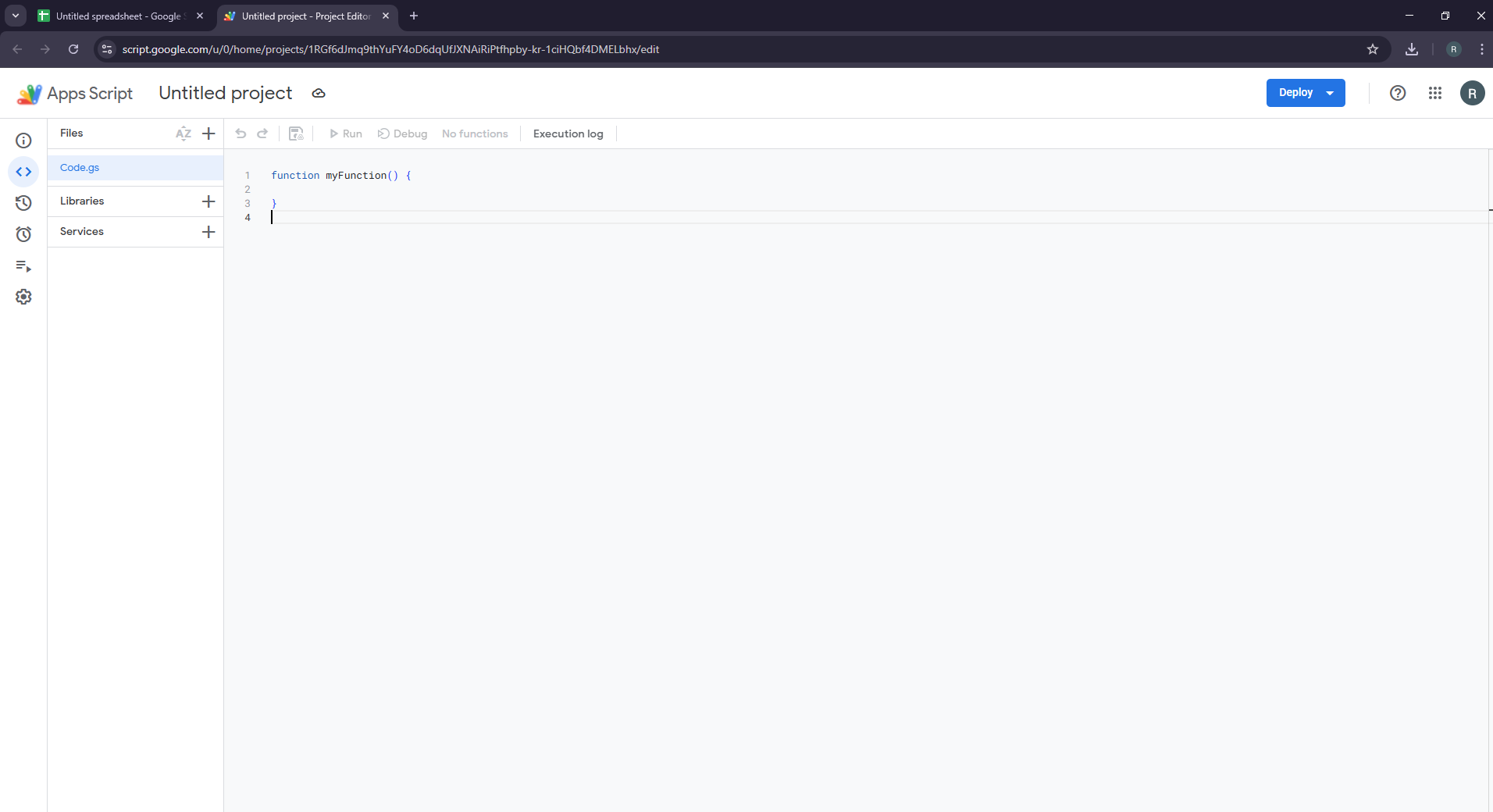Click the Debug button
Image resolution: width=1493 pixels, height=812 pixels.
[x=403, y=134]
